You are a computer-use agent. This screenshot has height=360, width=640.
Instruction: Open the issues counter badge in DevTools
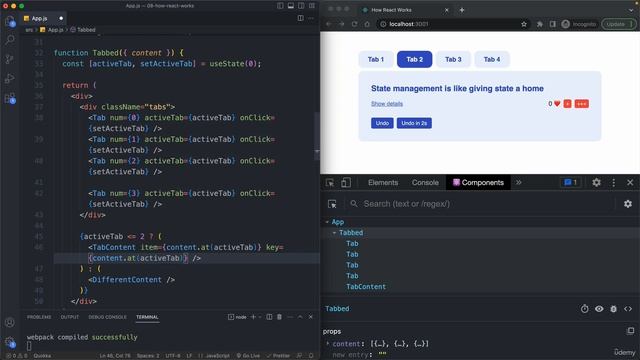point(571,182)
